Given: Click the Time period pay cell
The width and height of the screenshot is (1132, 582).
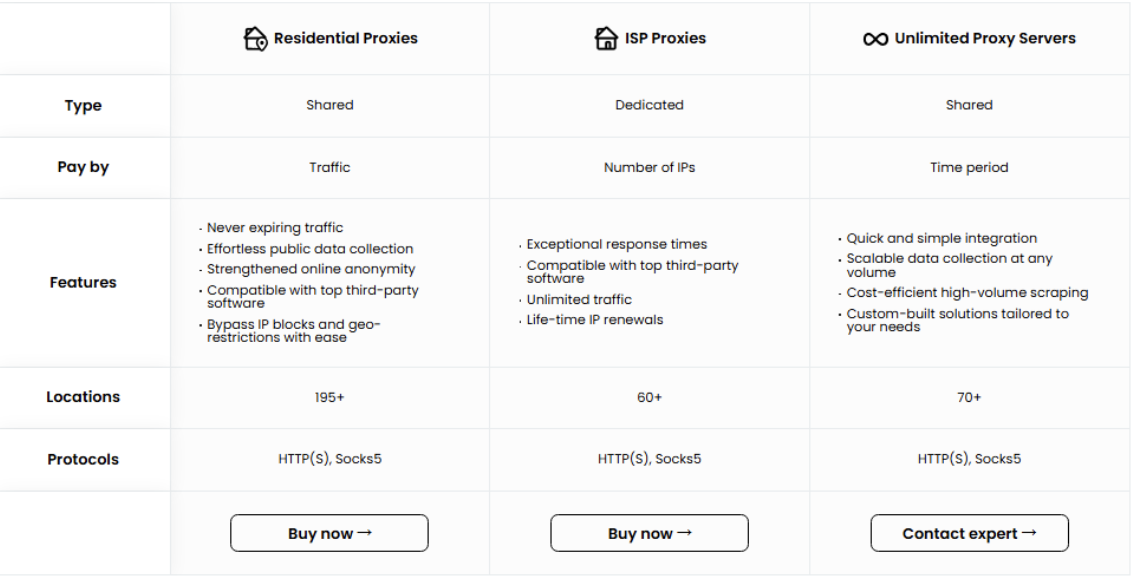Looking at the screenshot, I should 969,168.
